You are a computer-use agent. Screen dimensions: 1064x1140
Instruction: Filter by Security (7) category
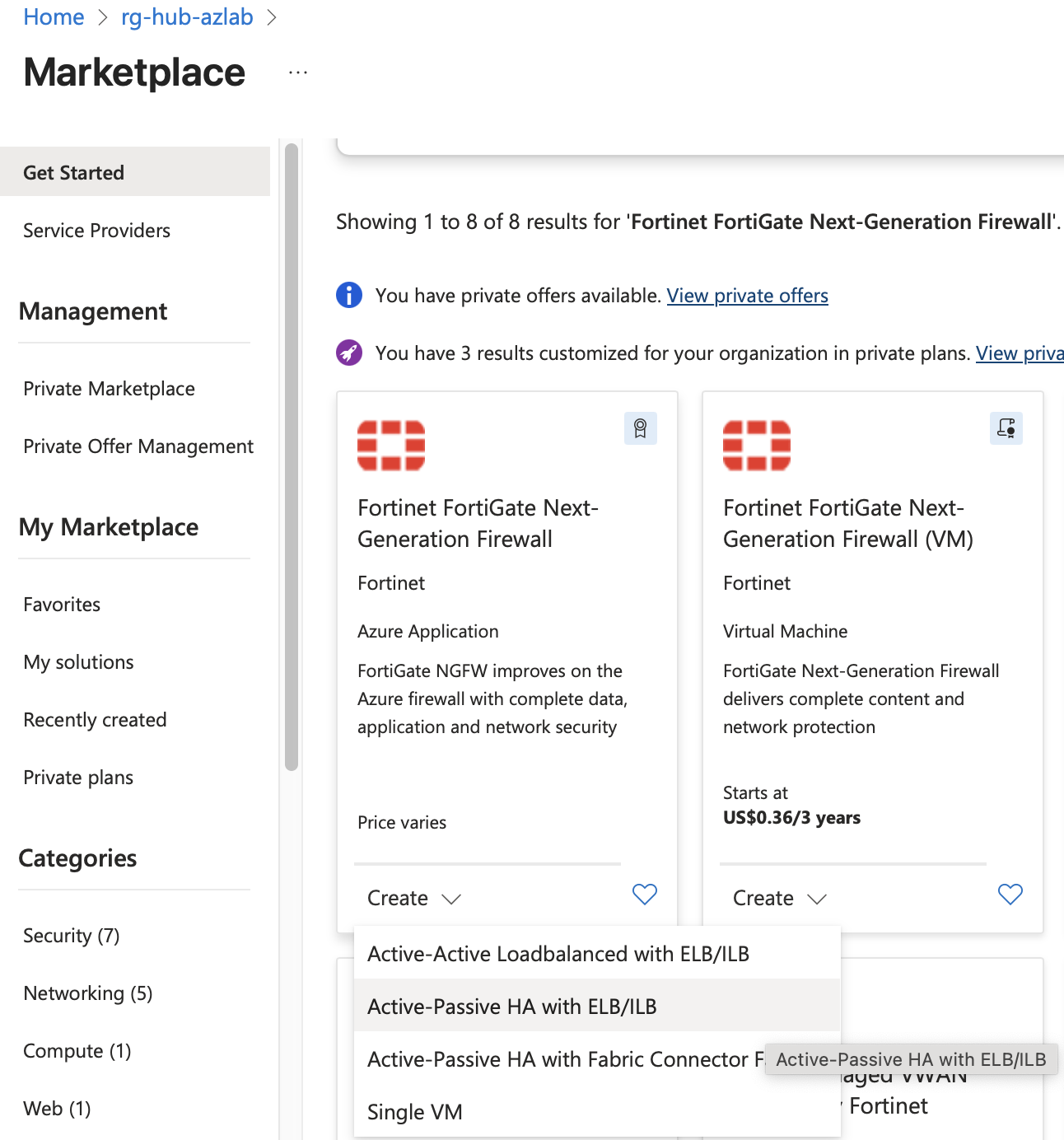pyautogui.click(x=72, y=936)
